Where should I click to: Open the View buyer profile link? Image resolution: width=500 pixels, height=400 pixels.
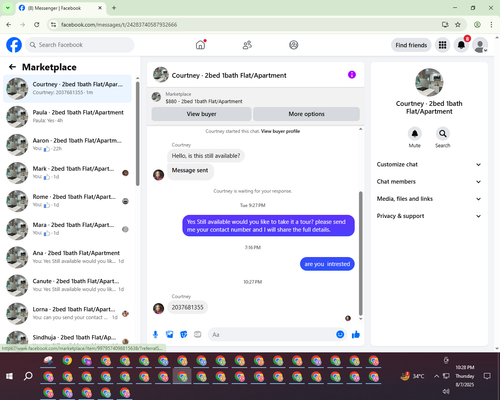(x=280, y=131)
